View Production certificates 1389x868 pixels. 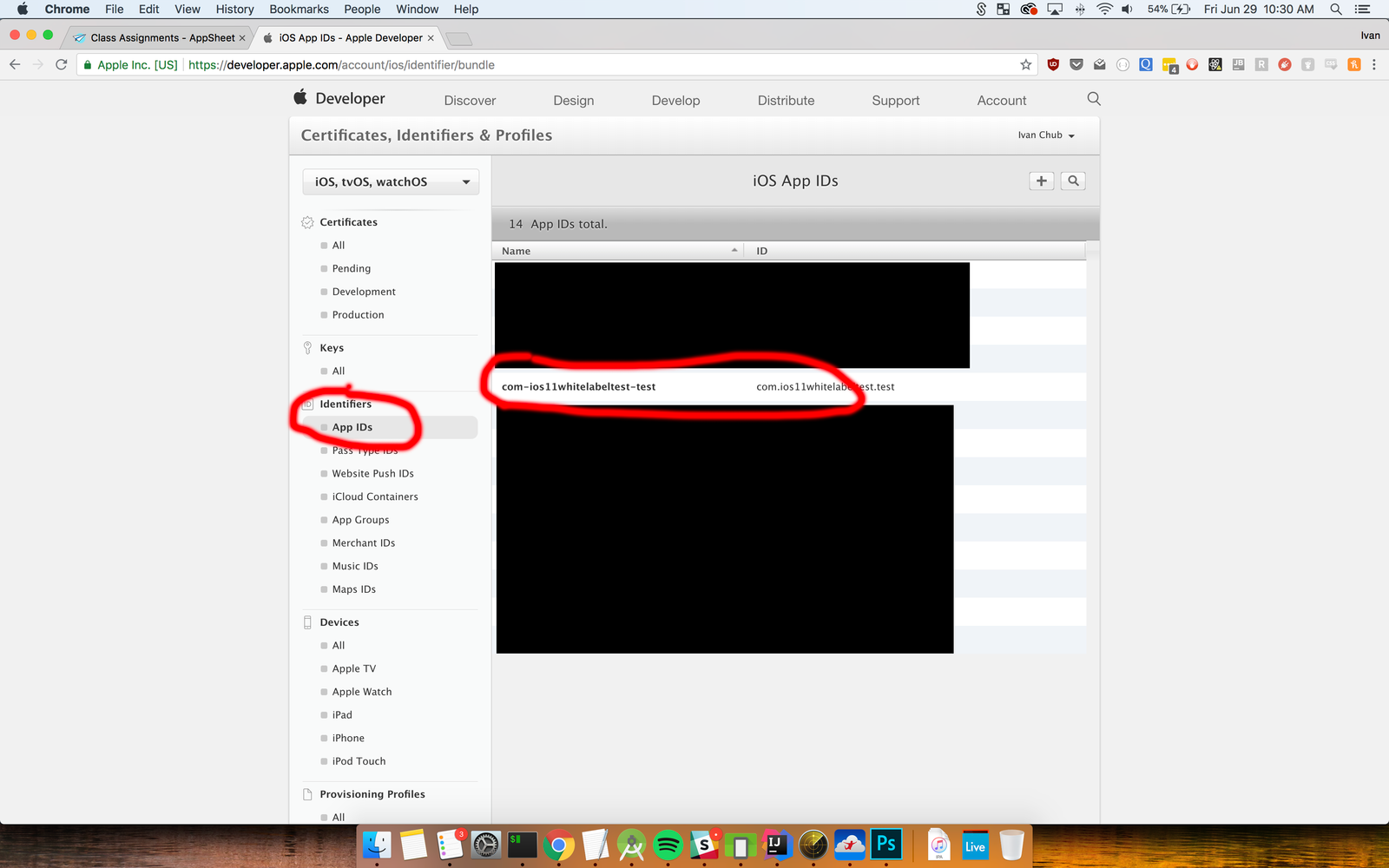point(358,315)
